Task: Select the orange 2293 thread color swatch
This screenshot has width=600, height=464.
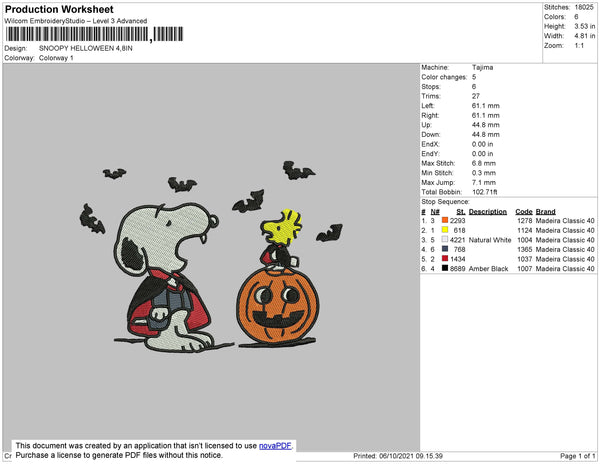Action: coord(445,220)
